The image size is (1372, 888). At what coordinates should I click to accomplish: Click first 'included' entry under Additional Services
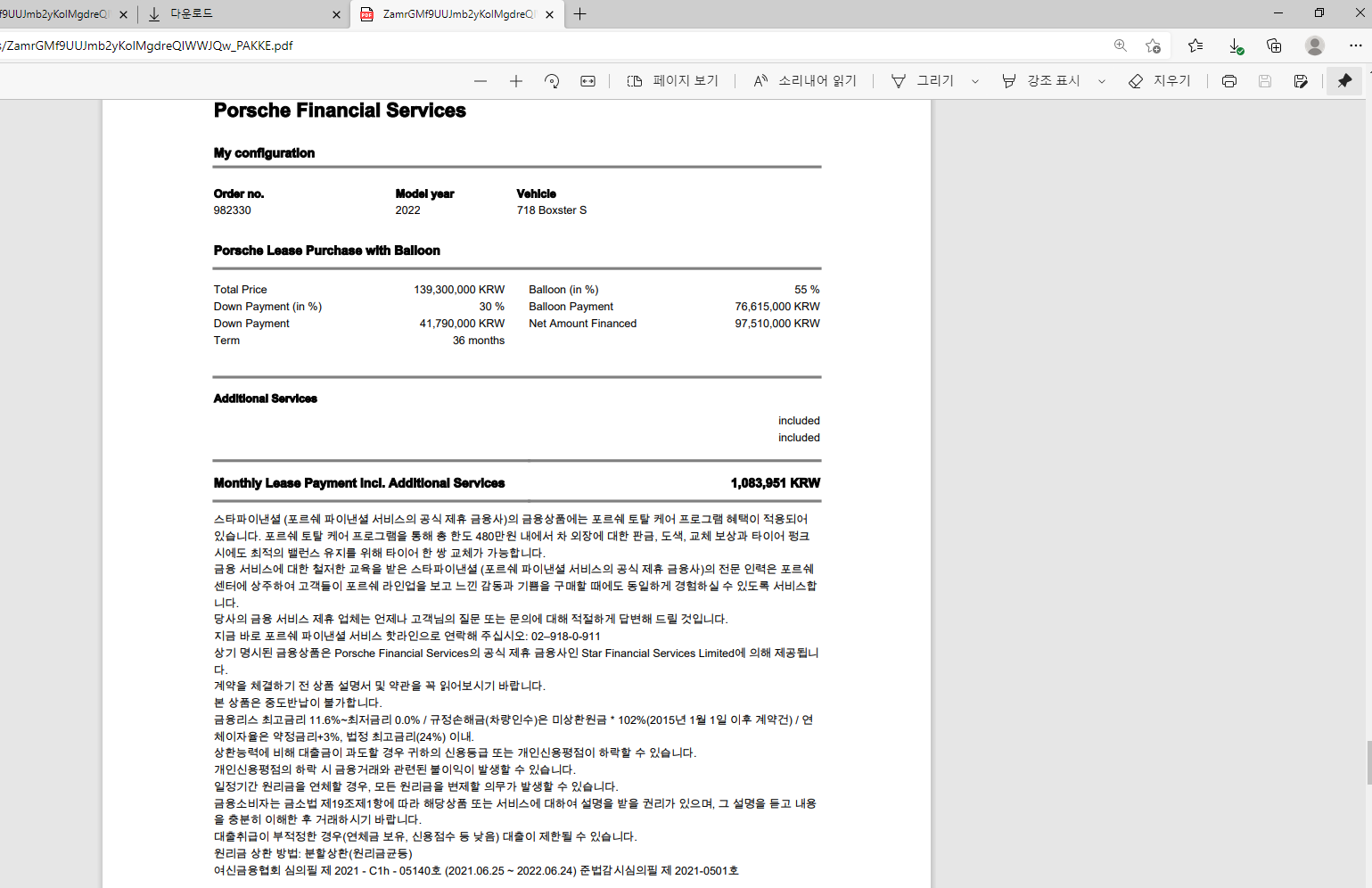click(799, 421)
